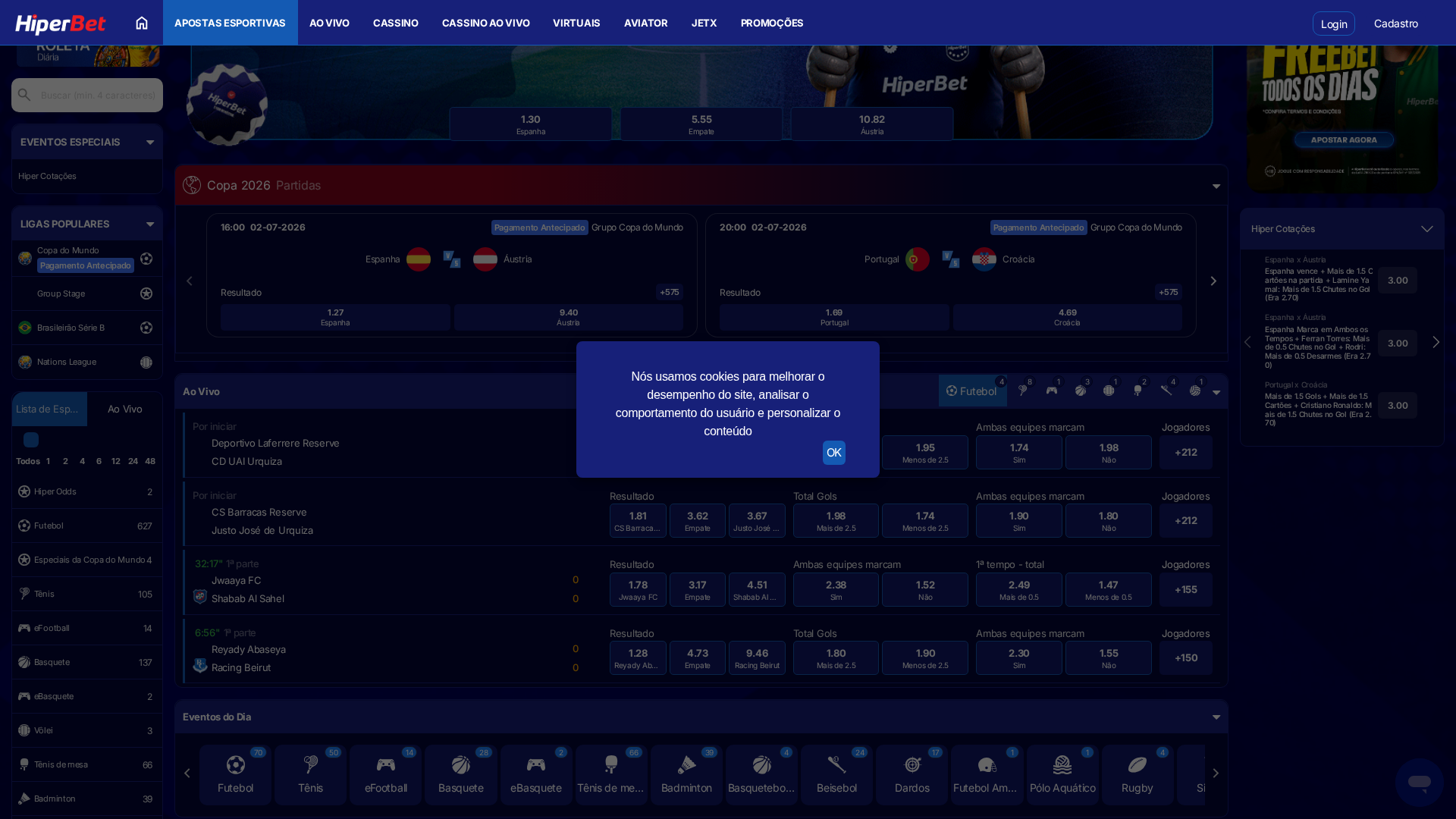This screenshot has height=819, width=1456.
Task: Open Basquete in the sidebar sports list
Action: 87,663
